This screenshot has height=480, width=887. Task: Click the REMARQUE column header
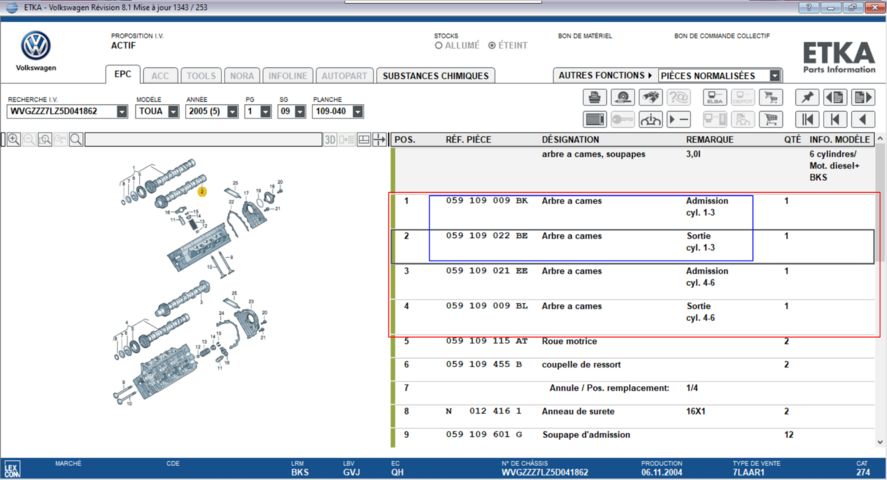coord(709,140)
